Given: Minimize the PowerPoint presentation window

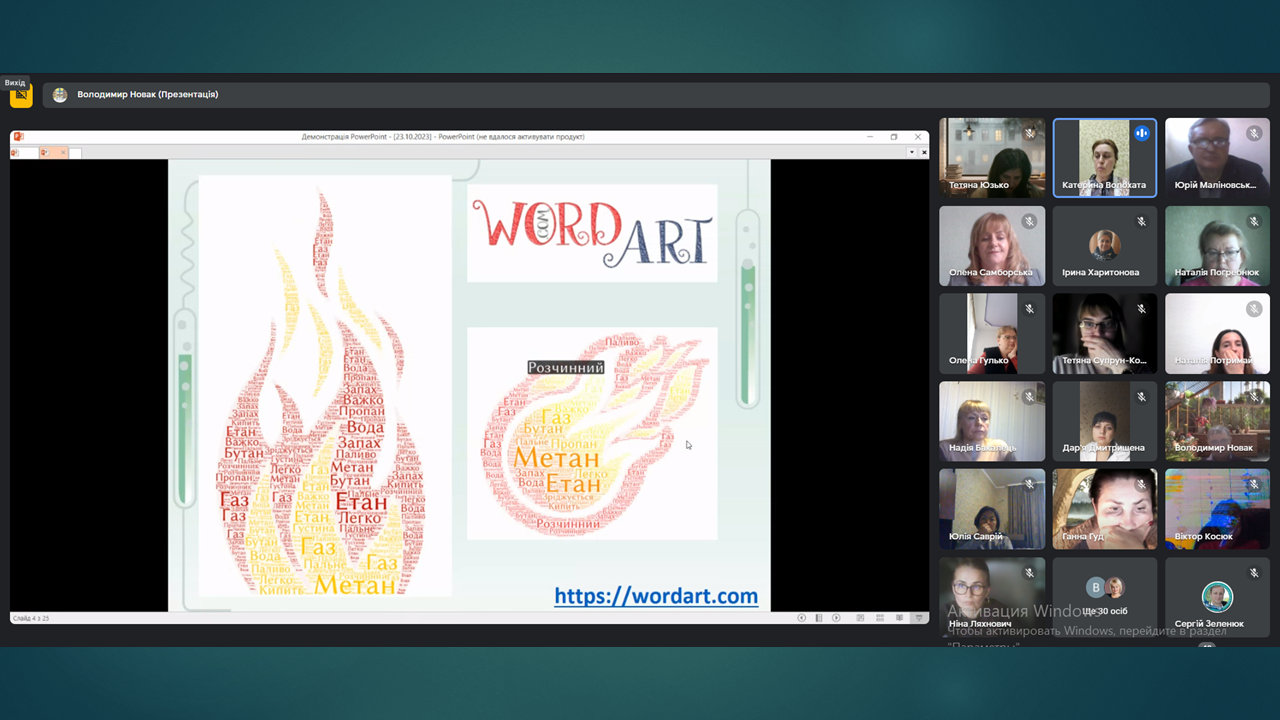Looking at the screenshot, I should click(869, 137).
